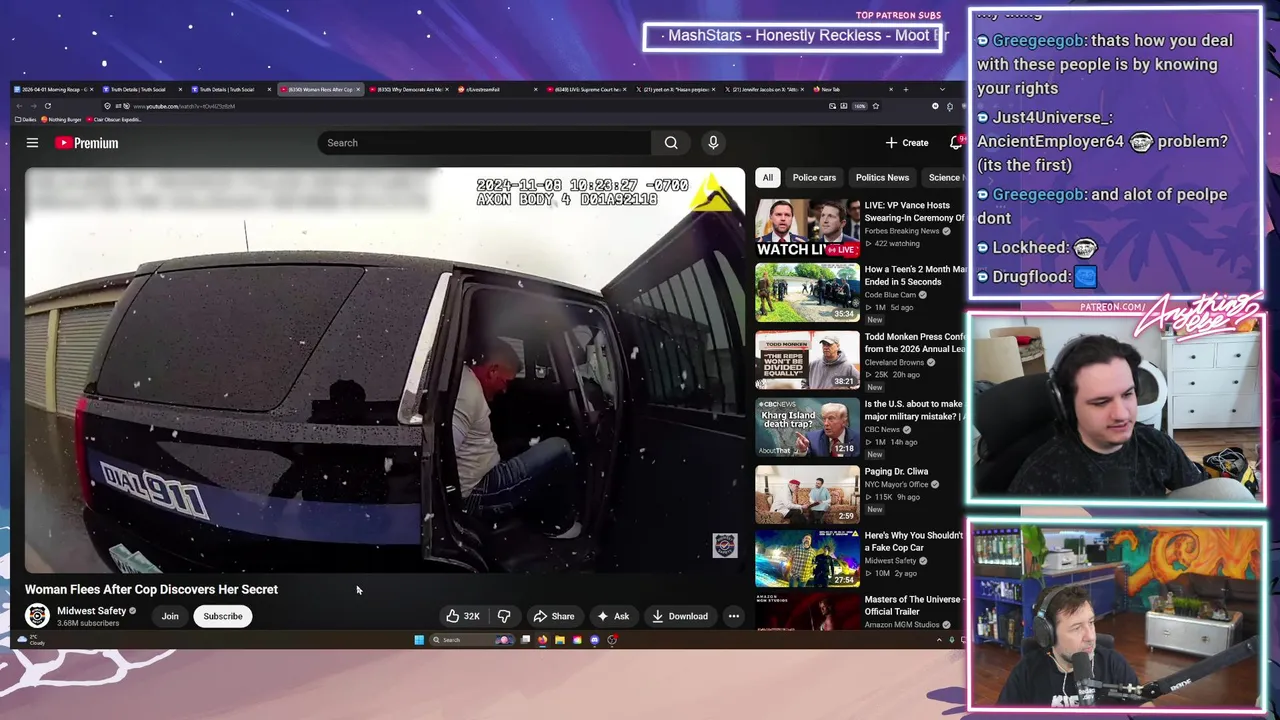Close the Woman Flees After Cop tab
Image resolution: width=1280 pixels, height=720 pixels.
358,89
